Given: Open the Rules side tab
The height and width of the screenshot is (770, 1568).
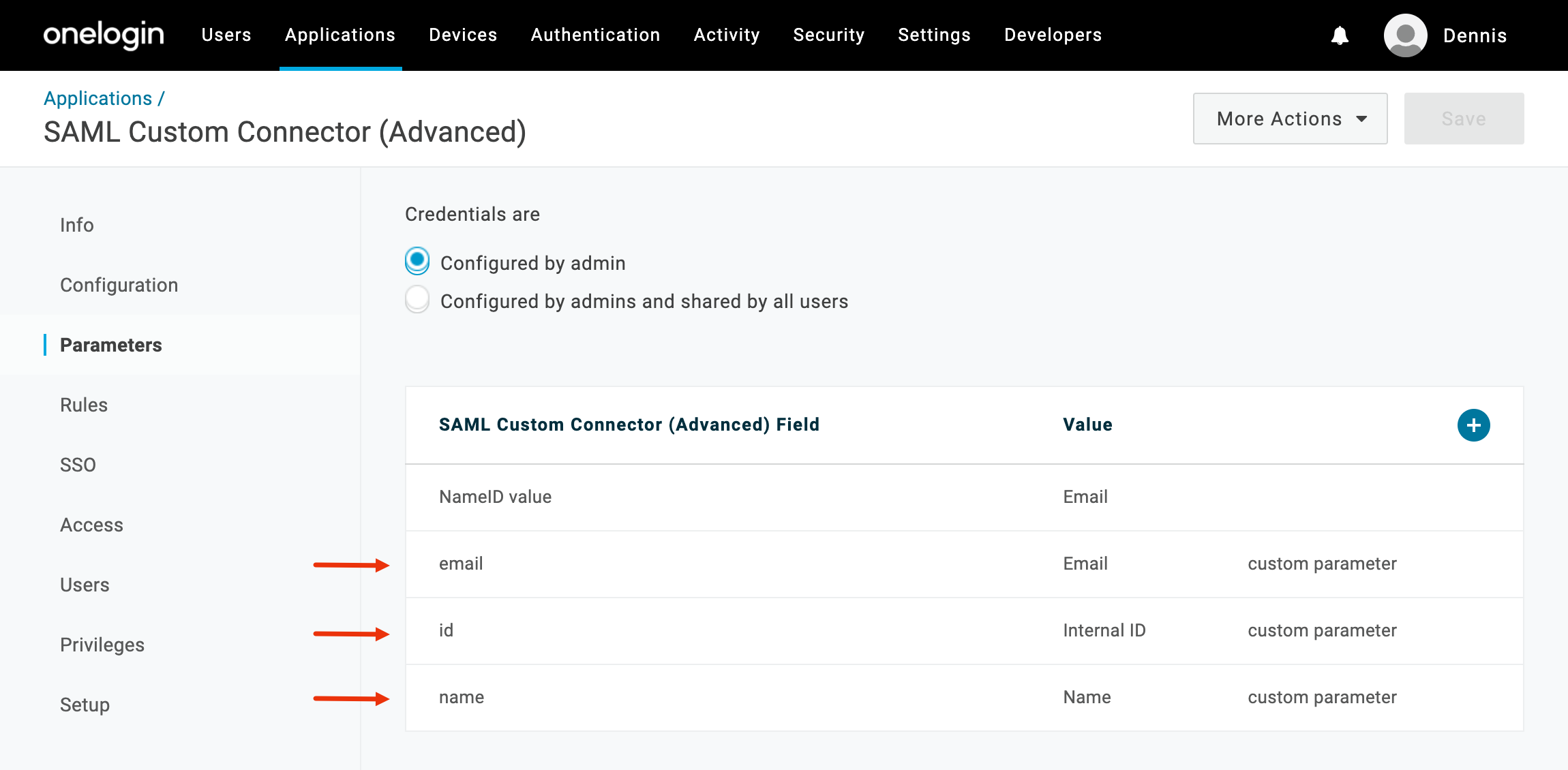Looking at the screenshot, I should coord(84,405).
